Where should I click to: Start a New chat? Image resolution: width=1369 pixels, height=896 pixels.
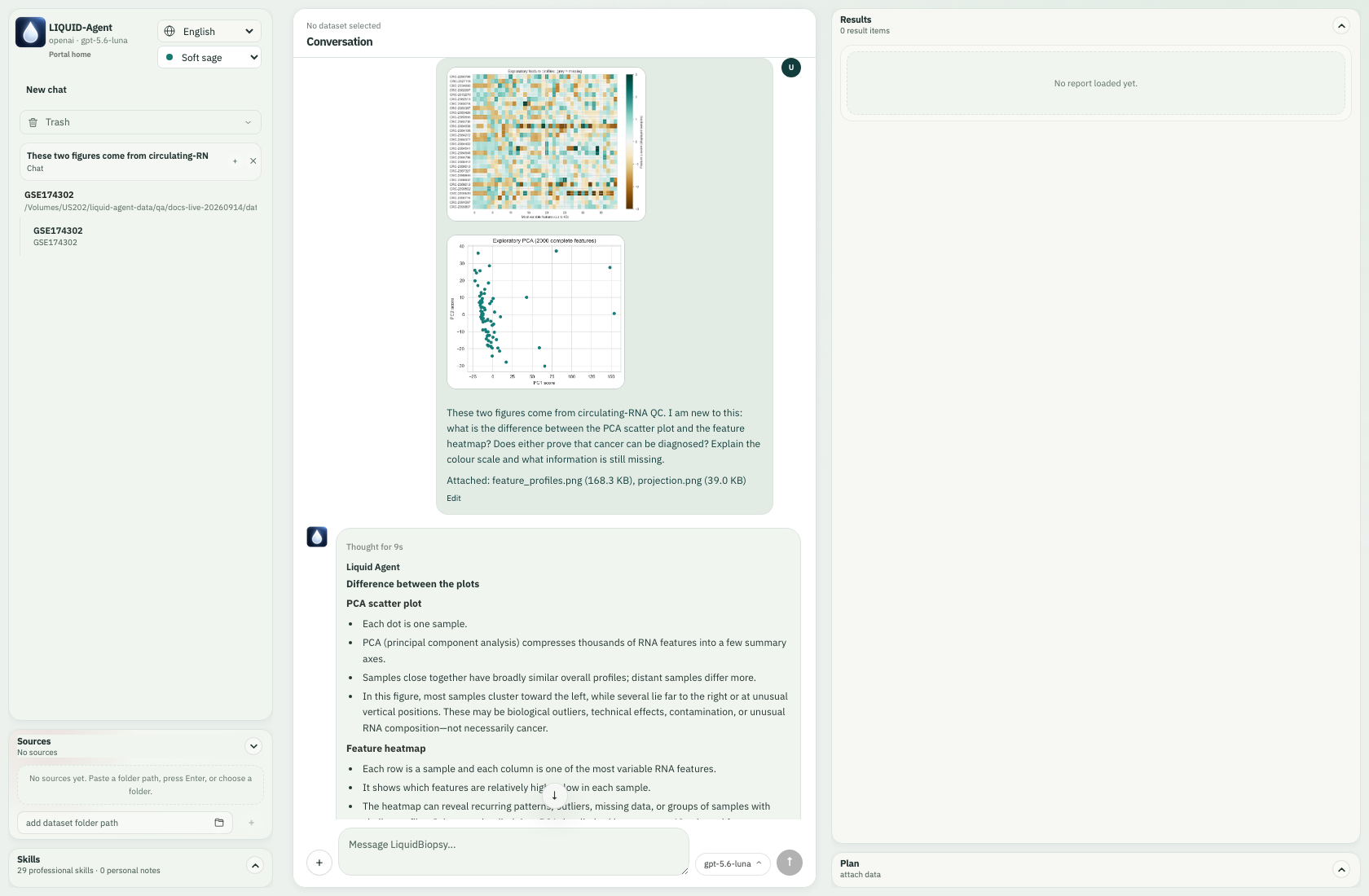tap(46, 90)
